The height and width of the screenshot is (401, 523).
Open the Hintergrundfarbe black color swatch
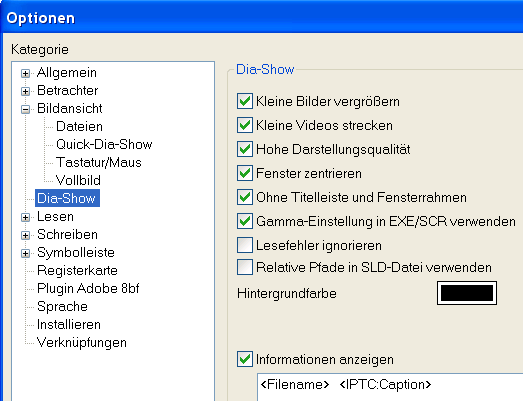[467, 293]
